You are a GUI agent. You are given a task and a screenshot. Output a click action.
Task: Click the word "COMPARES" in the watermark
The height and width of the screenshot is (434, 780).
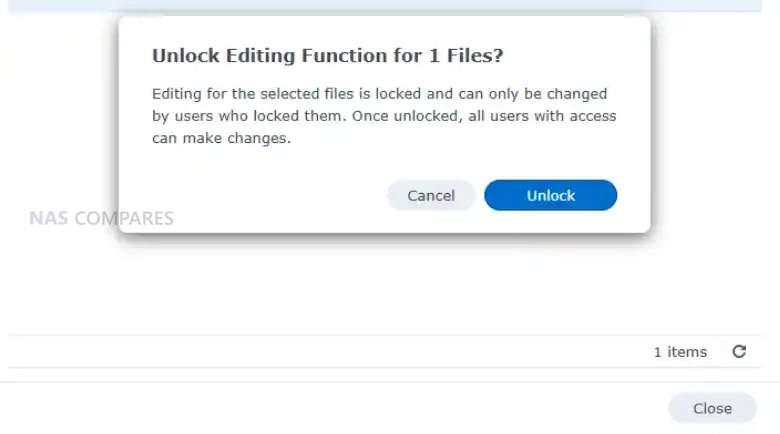(124, 218)
